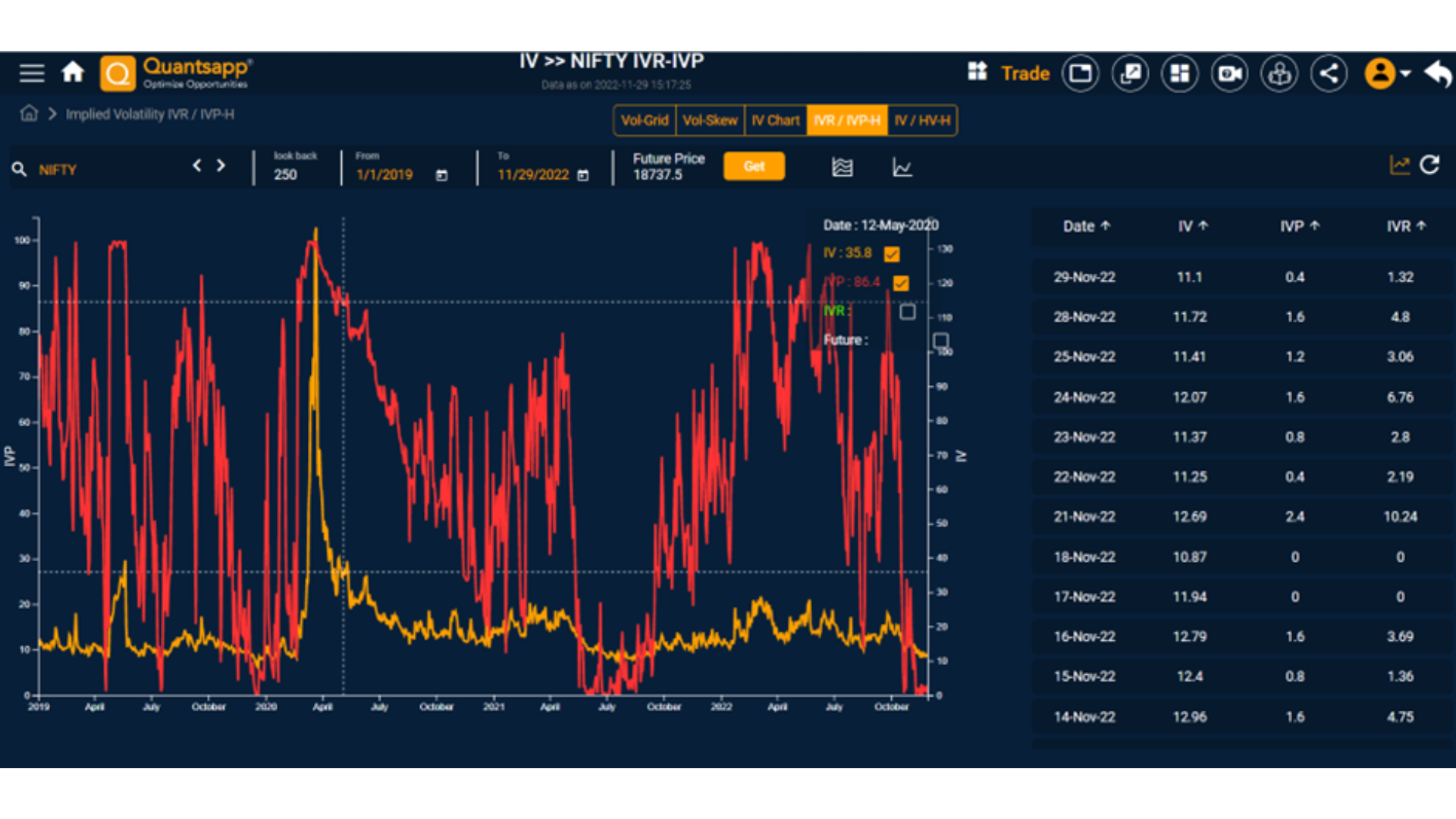Select the area chart view icon
Image resolution: width=1456 pixels, height=819 pixels.
click(842, 167)
